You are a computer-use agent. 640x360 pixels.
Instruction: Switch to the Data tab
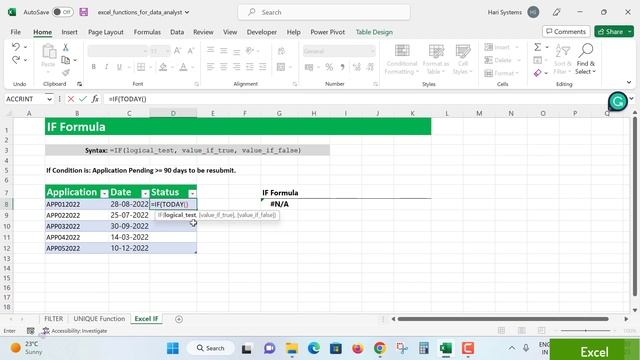click(177, 32)
